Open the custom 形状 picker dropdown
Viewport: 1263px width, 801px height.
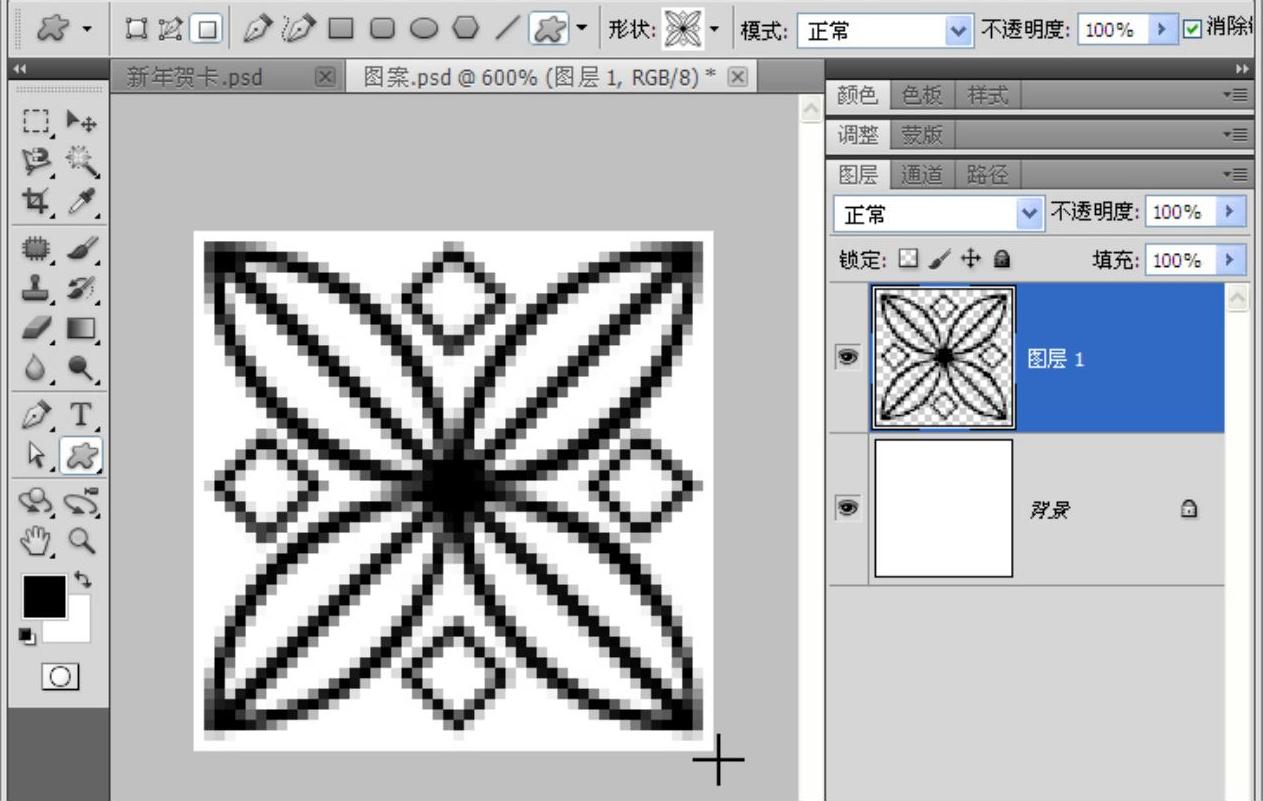[x=714, y=30]
